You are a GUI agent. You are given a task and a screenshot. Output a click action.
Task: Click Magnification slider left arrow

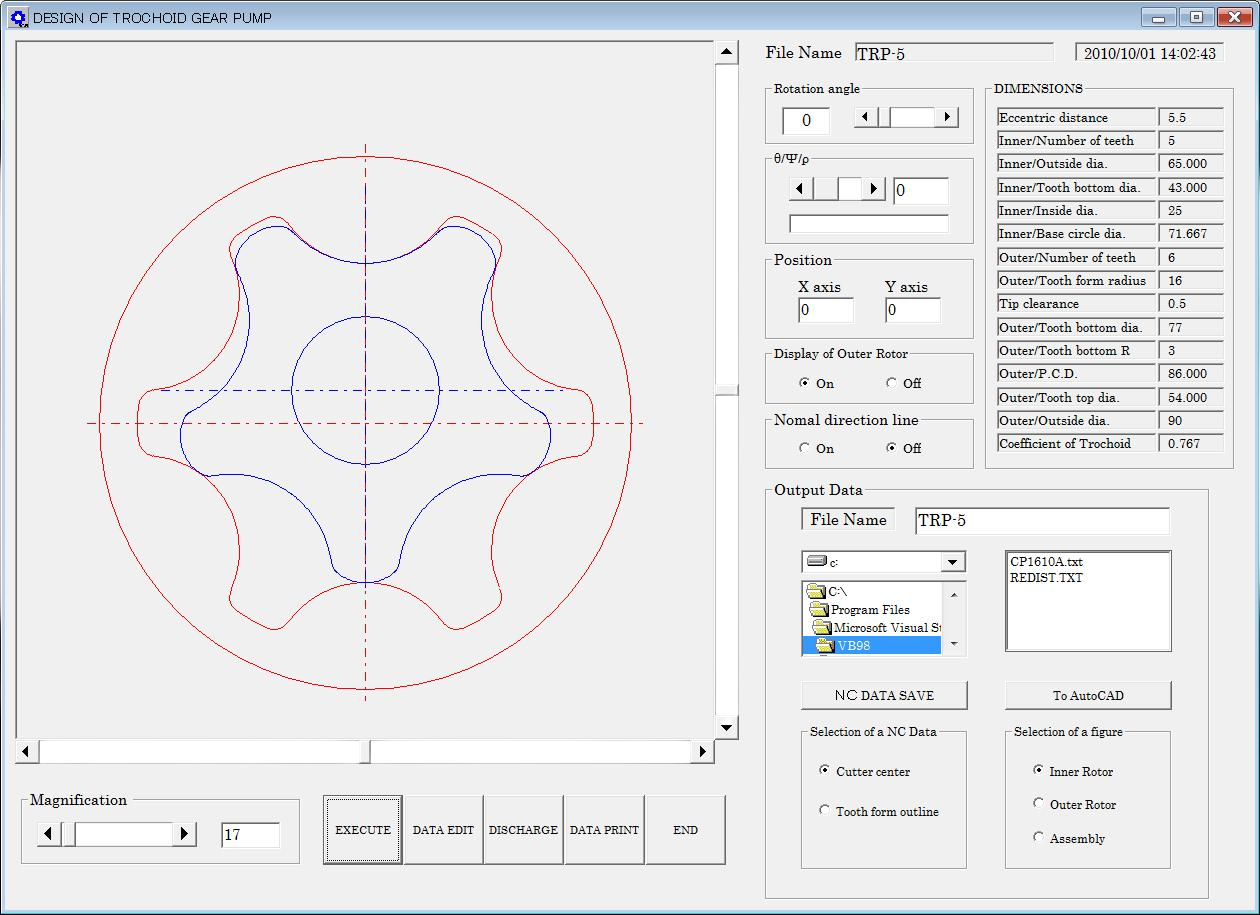pyautogui.click(x=50, y=834)
